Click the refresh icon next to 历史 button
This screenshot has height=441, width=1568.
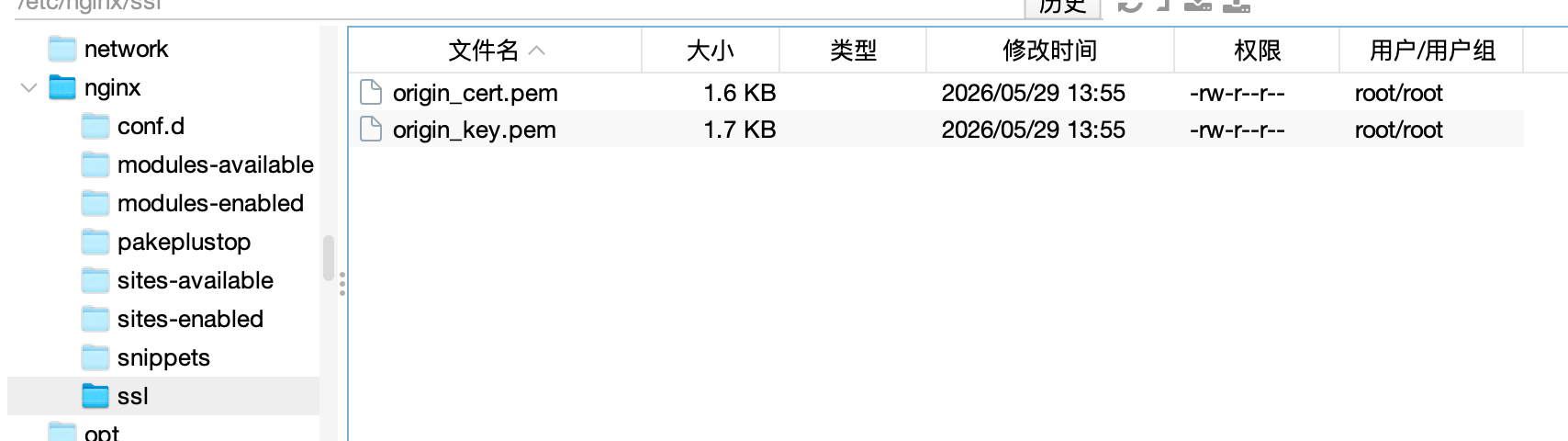pyautogui.click(x=1130, y=6)
